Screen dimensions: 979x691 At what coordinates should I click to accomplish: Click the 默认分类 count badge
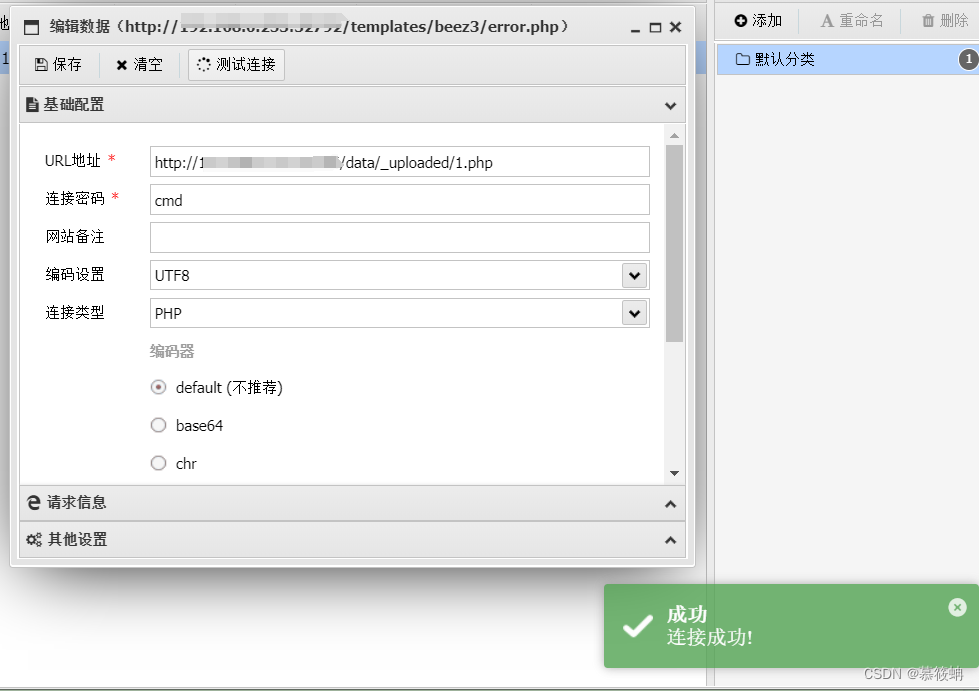968,59
